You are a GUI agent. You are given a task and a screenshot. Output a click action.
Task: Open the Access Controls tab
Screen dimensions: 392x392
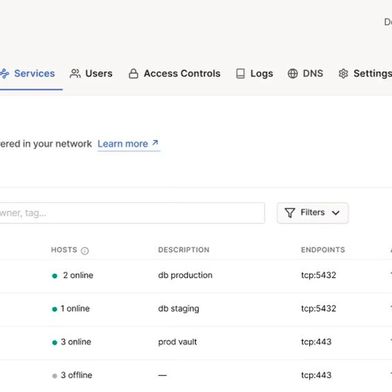[174, 73]
